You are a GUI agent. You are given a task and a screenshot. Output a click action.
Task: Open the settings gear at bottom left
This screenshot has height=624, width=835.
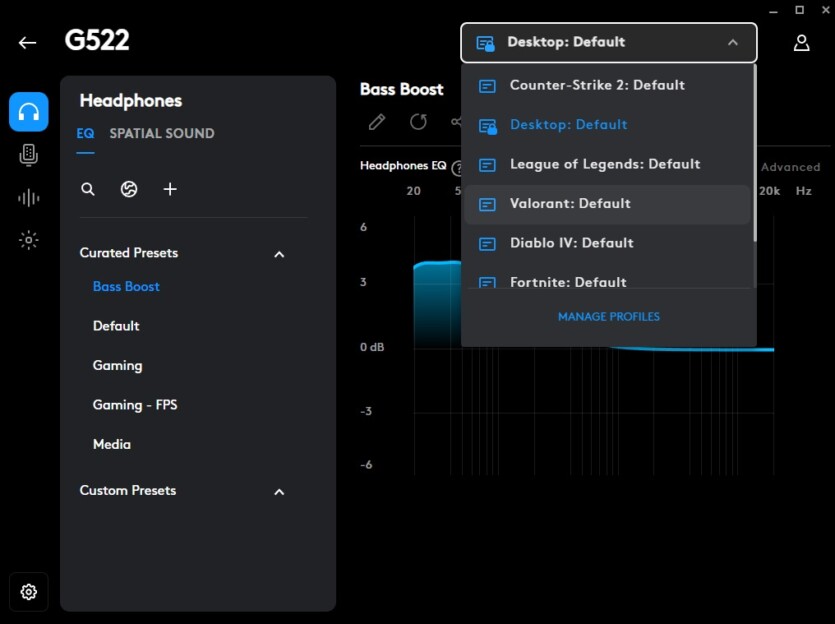(x=29, y=592)
